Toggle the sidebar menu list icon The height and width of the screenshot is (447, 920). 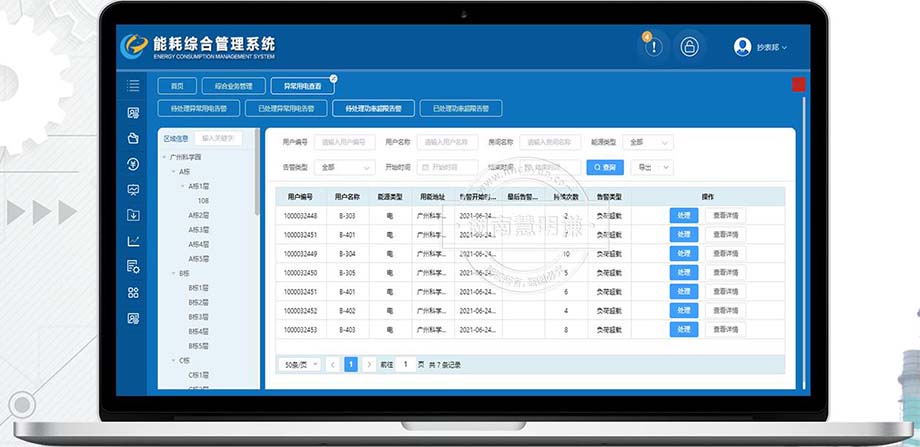pyautogui.click(x=133, y=86)
